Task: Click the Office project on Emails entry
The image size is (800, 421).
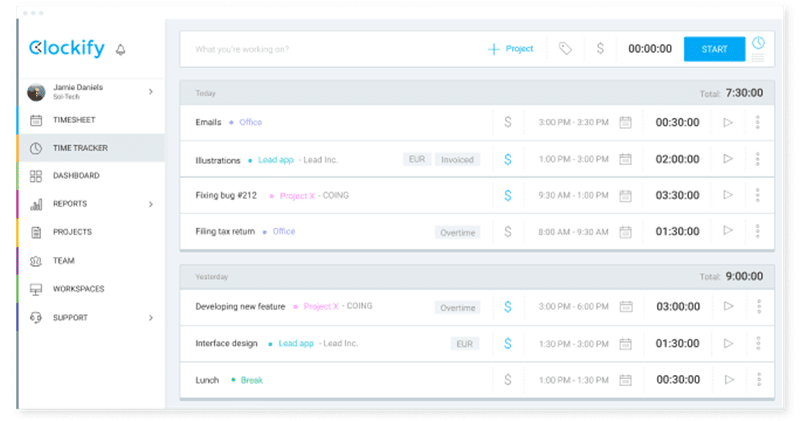Action: pos(251,122)
